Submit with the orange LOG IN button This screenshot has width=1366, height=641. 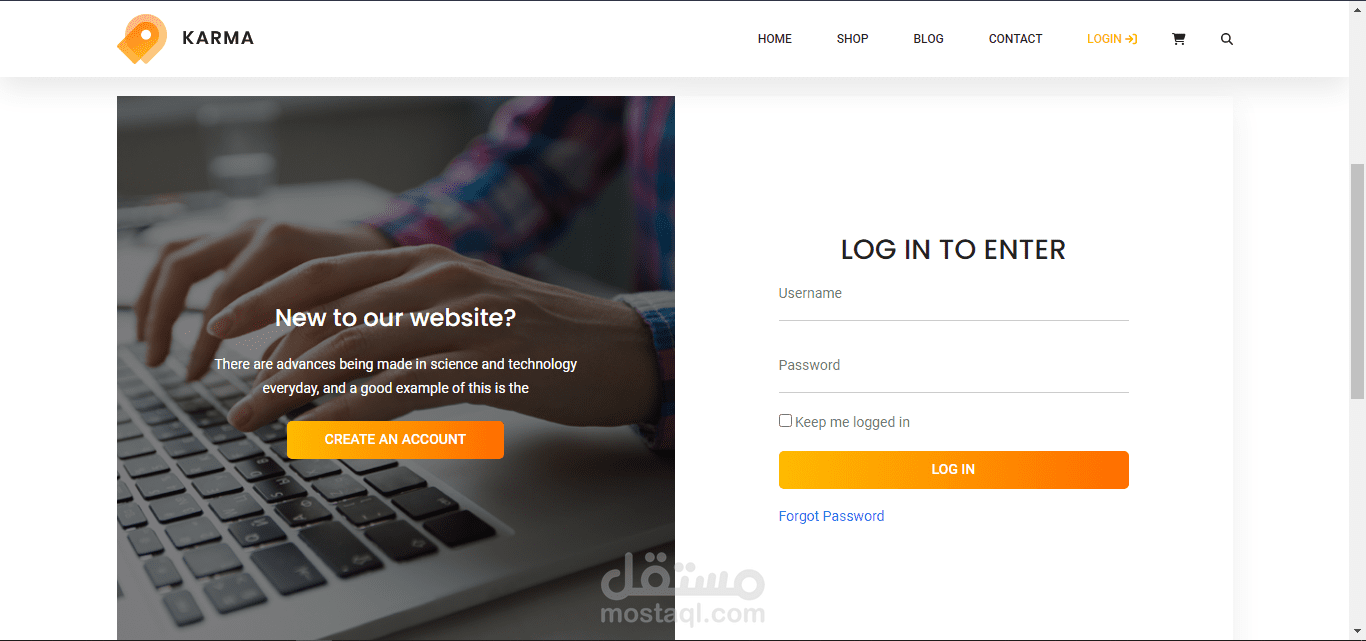point(954,470)
